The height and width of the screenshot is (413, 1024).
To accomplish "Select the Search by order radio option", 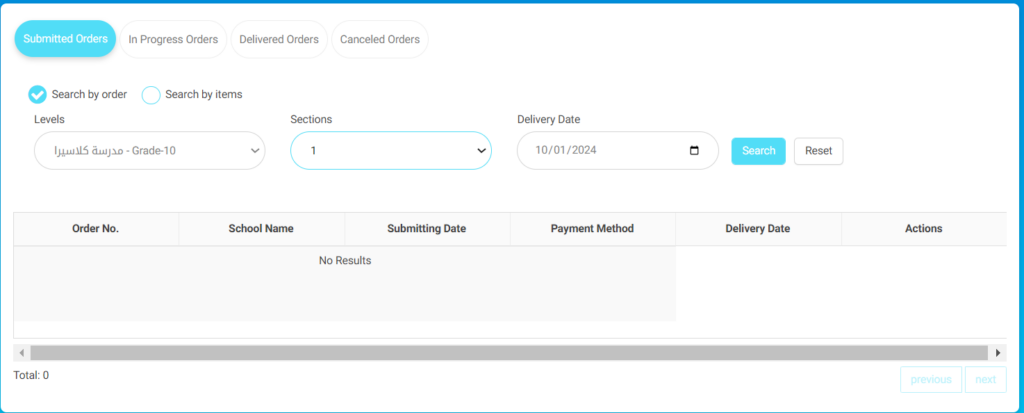I will 37,95.
